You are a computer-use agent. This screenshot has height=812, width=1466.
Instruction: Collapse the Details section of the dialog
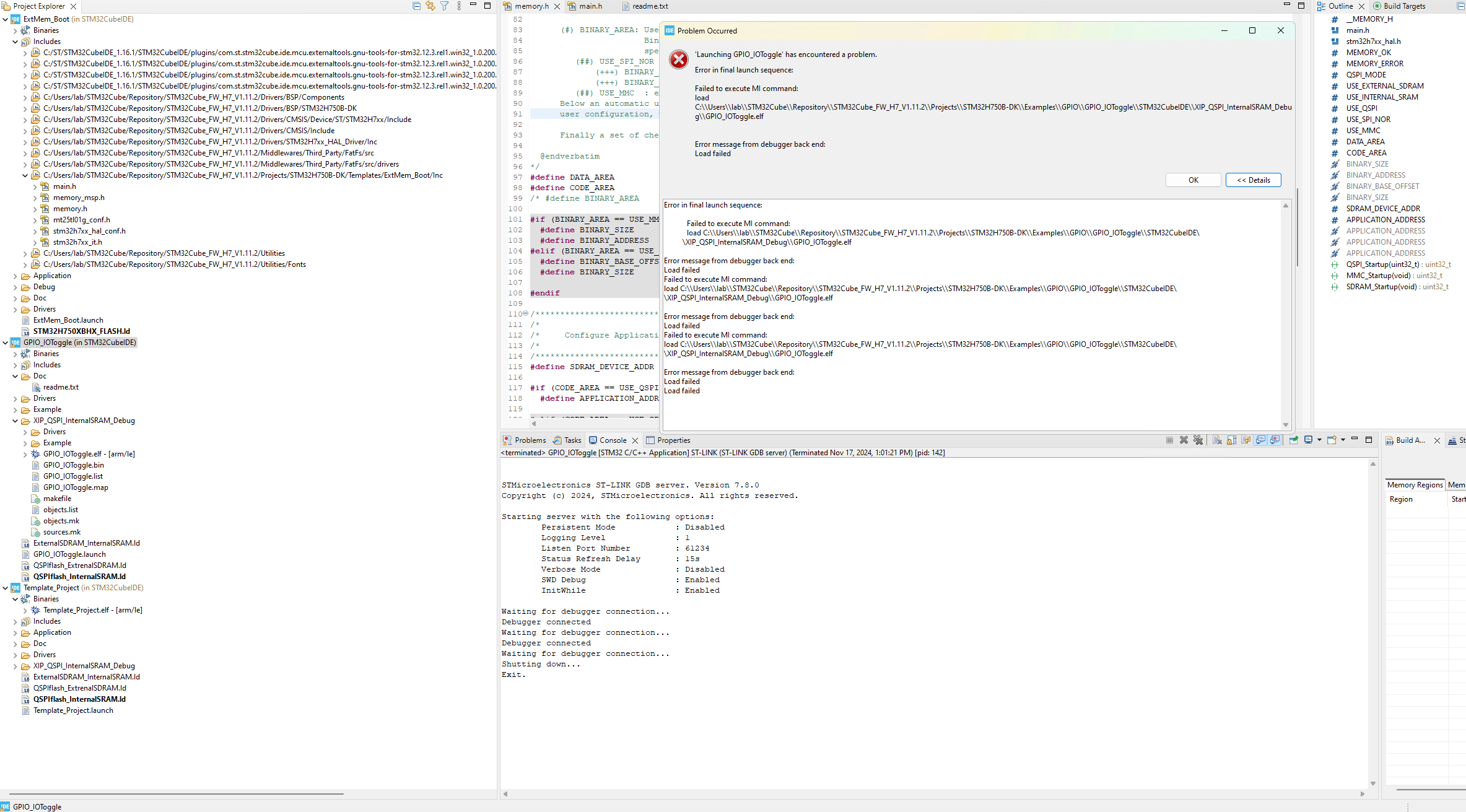(1253, 180)
